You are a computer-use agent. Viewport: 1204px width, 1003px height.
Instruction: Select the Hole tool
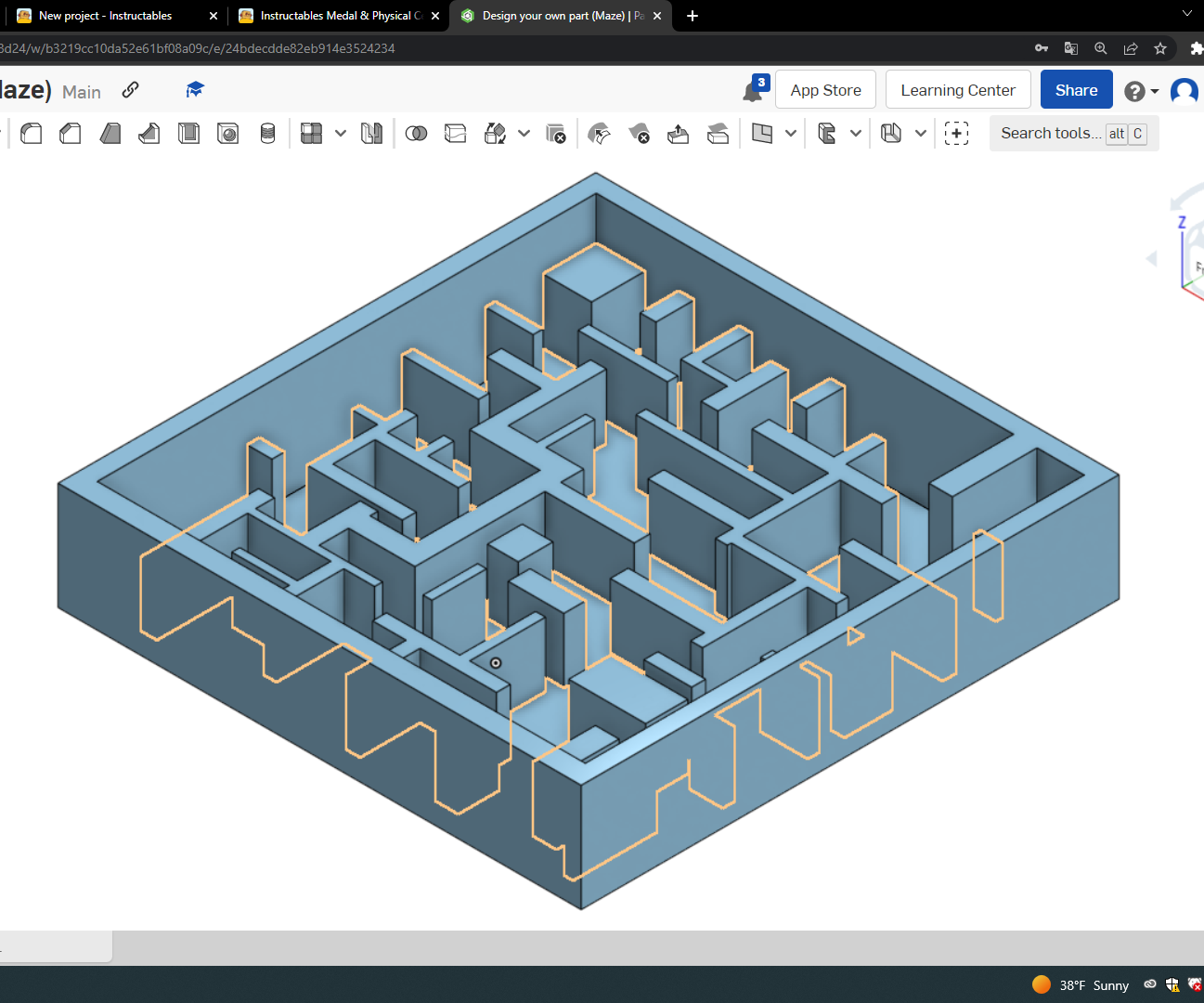click(x=228, y=133)
